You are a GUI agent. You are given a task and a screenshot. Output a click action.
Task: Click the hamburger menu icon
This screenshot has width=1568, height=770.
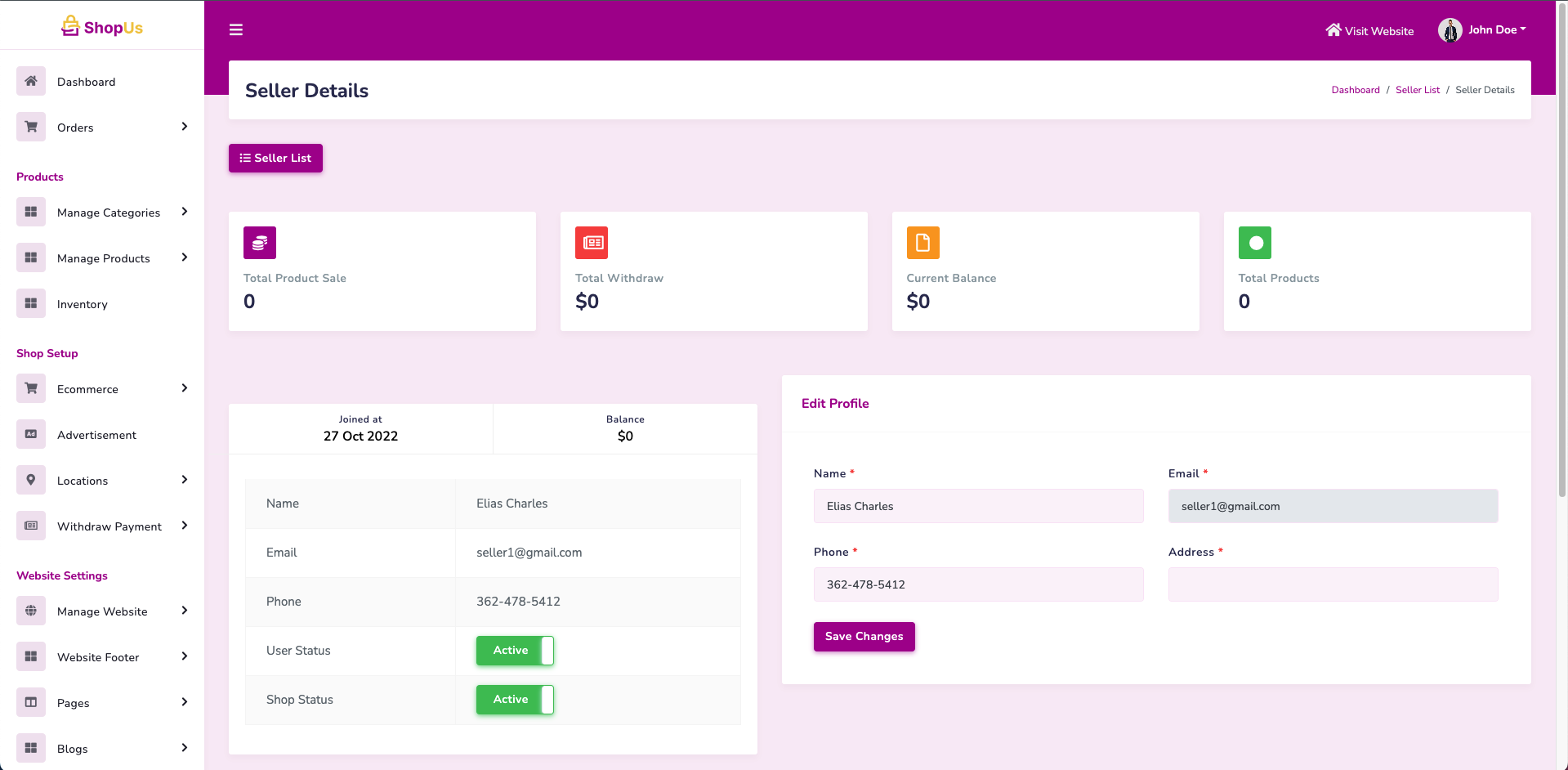pos(236,30)
